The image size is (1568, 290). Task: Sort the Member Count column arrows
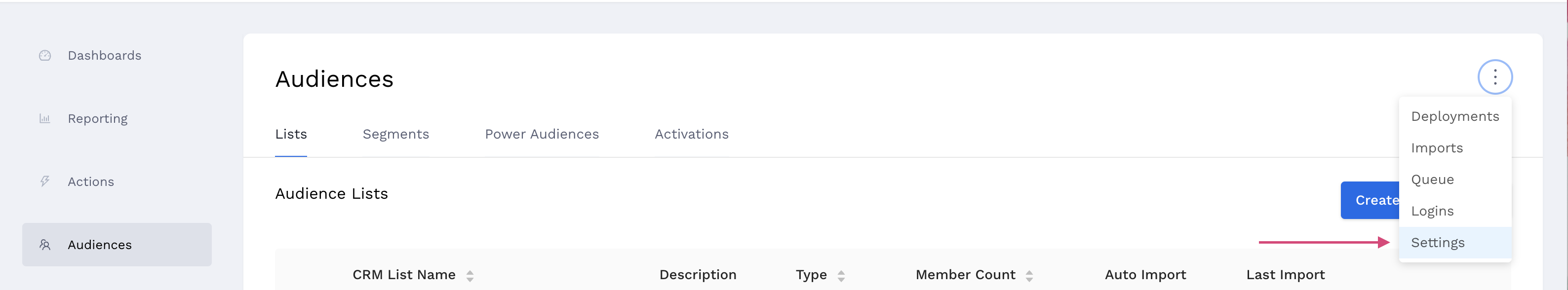[x=1029, y=276]
